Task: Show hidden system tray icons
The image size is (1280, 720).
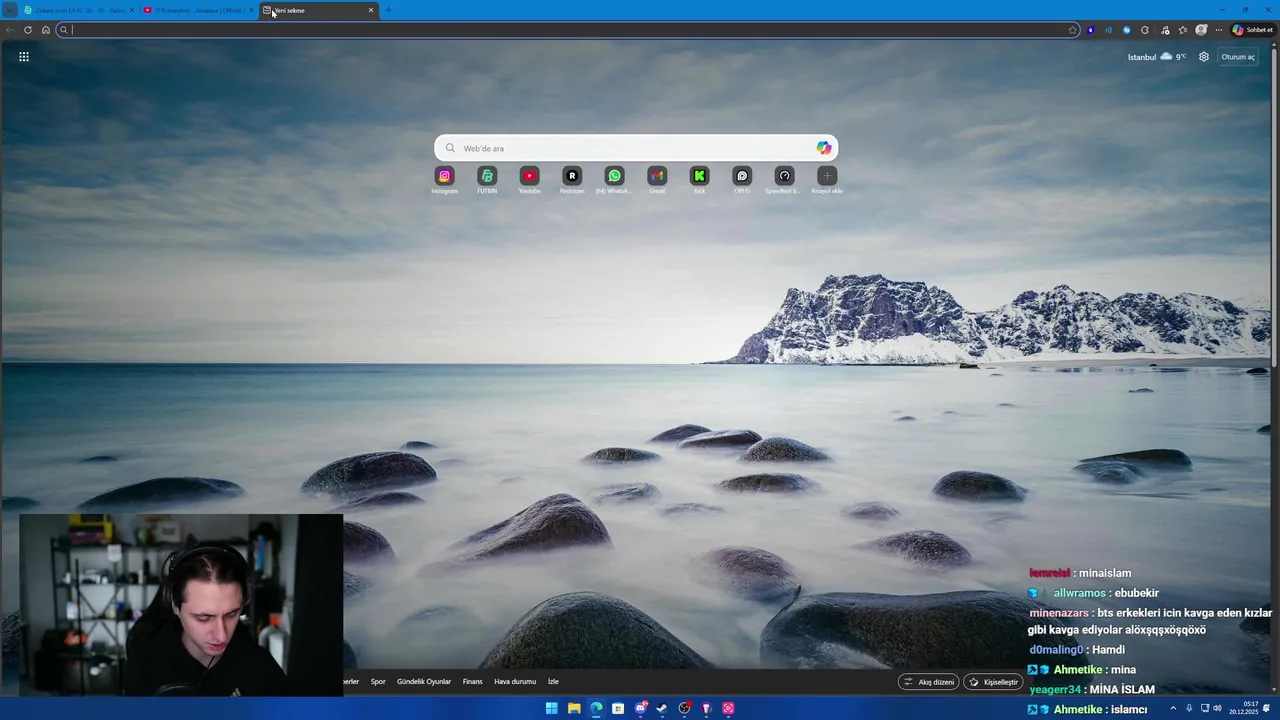Action: (x=1174, y=708)
